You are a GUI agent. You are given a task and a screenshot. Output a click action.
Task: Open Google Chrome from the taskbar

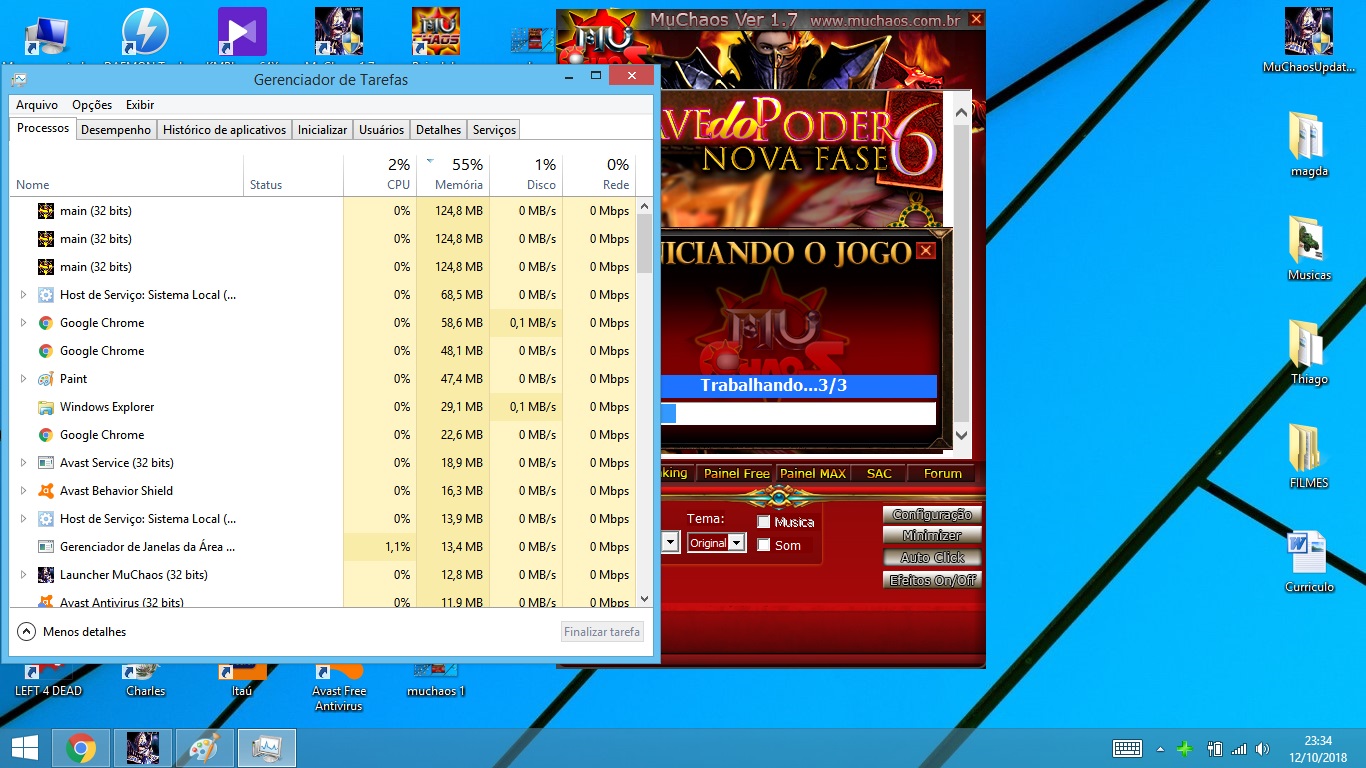click(81, 748)
